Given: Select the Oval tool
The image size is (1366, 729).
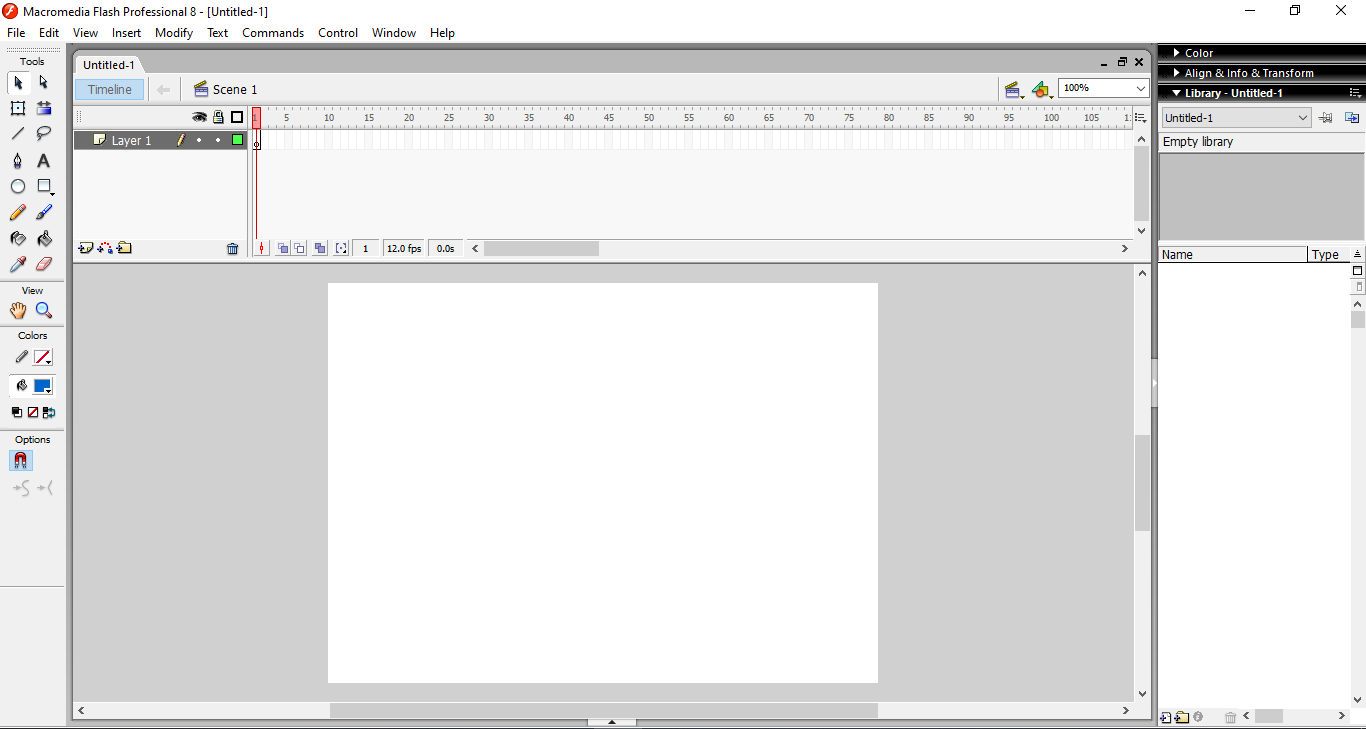Looking at the screenshot, I should click(x=18, y=186).
